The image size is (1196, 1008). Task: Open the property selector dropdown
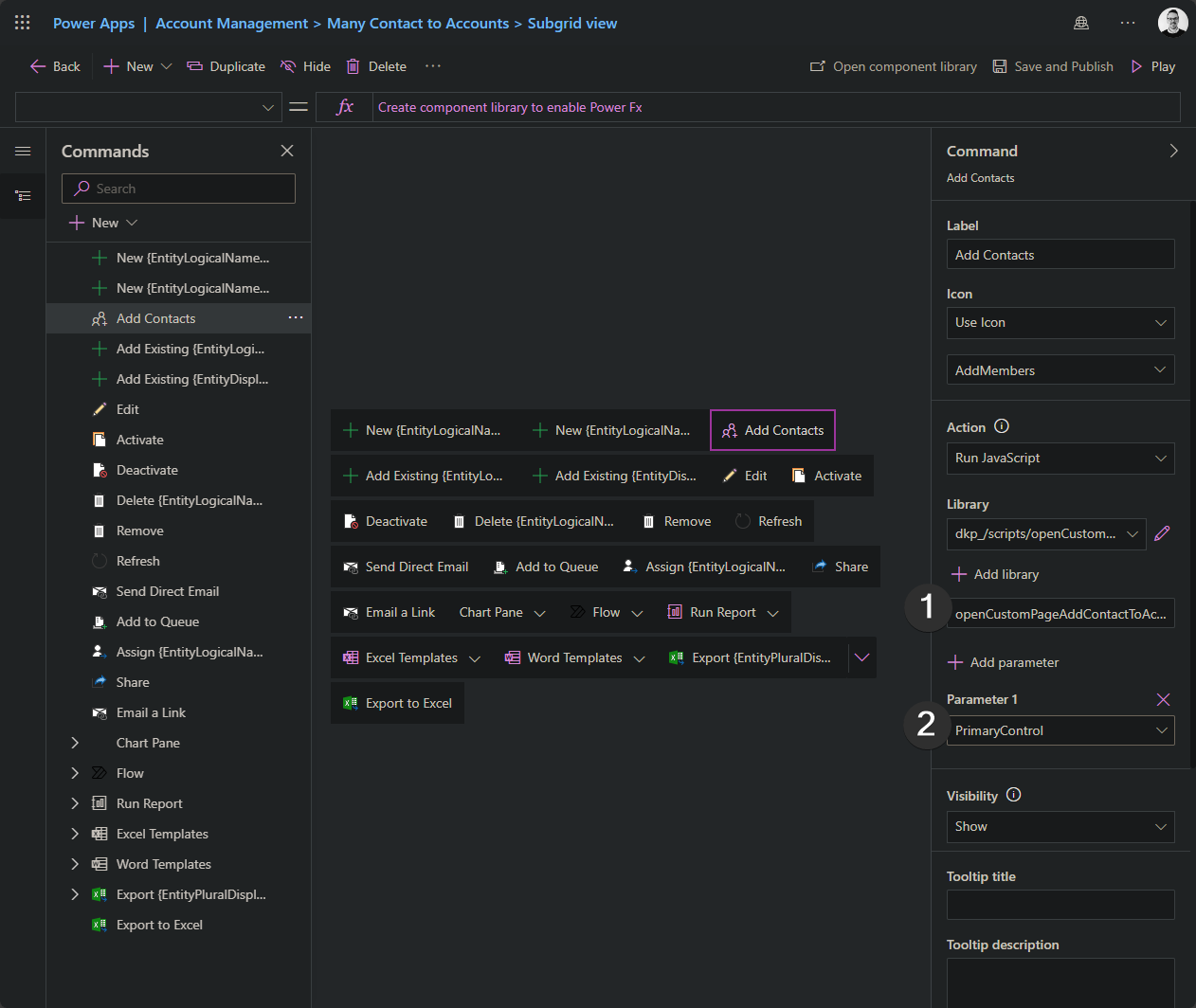click(149, 107)
